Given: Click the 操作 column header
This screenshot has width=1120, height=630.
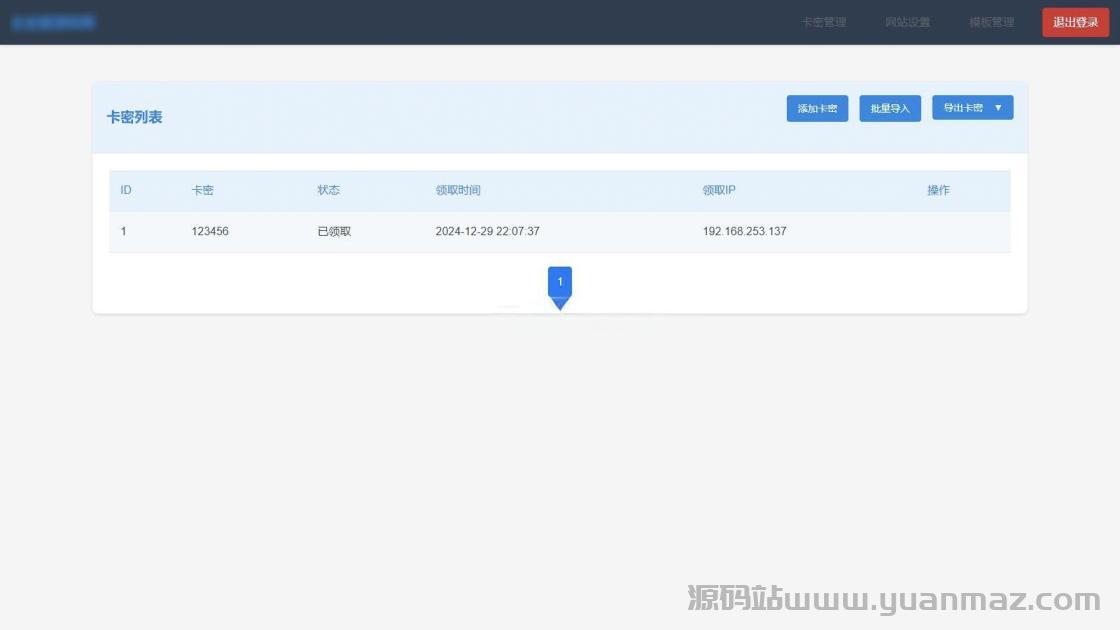Looking at the screenshot, I should pyautogui.click(x=939, y=190).
